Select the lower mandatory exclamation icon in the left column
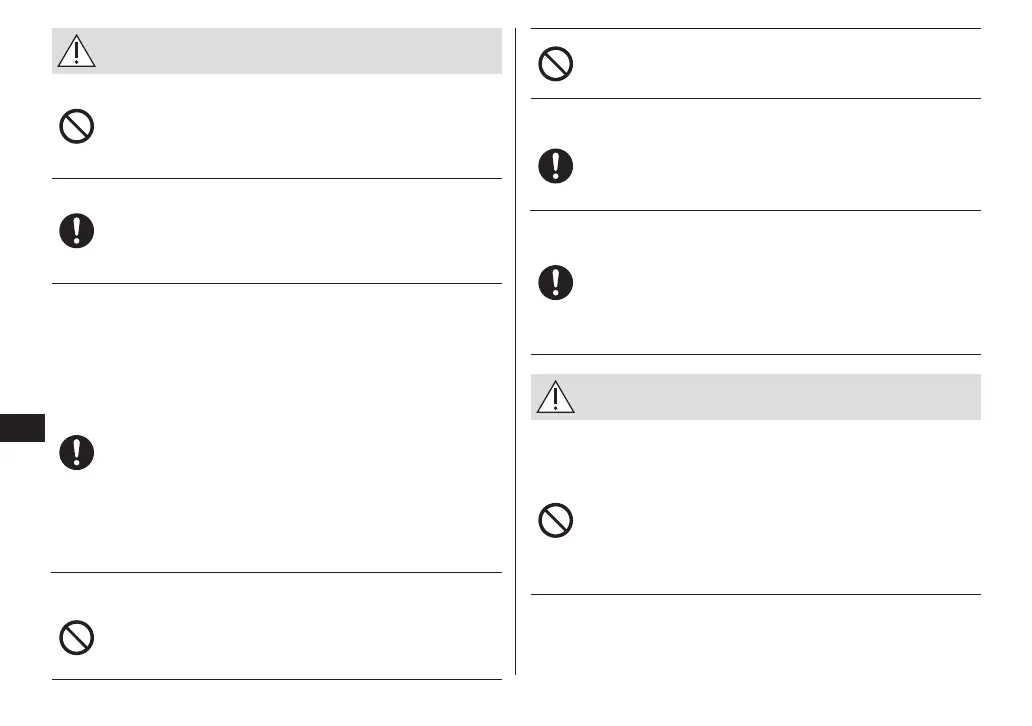Image resolution: width=1032 pixels, height=726 pixels. [77, 452]
